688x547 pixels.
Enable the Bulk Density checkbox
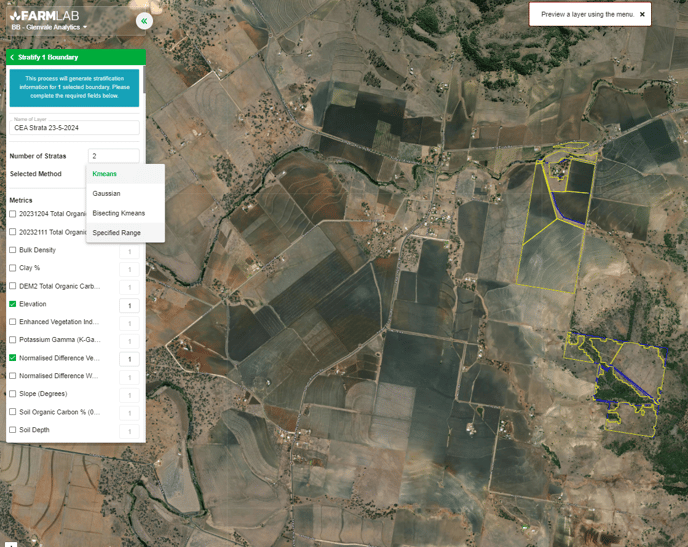coord(13,250)
